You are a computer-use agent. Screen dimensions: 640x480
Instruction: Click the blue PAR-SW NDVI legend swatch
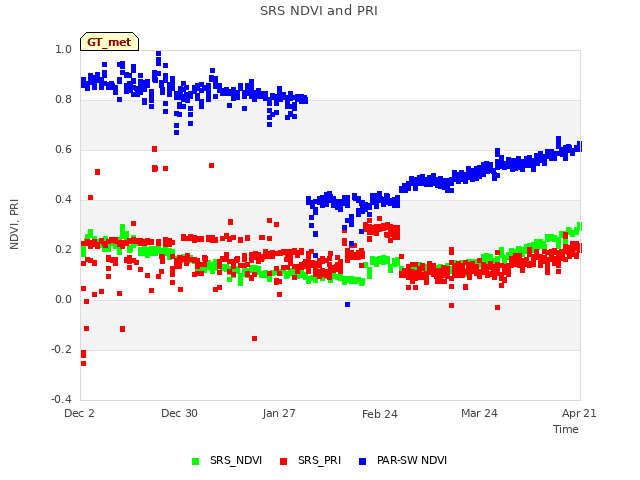pos(362,461)
